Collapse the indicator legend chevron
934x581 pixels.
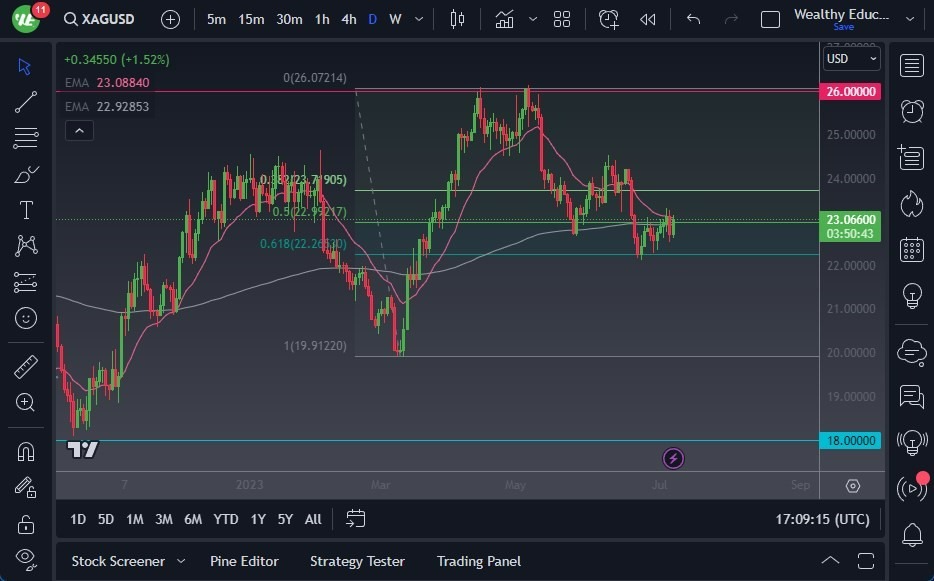pyautogui.click(x=79, y=130)
